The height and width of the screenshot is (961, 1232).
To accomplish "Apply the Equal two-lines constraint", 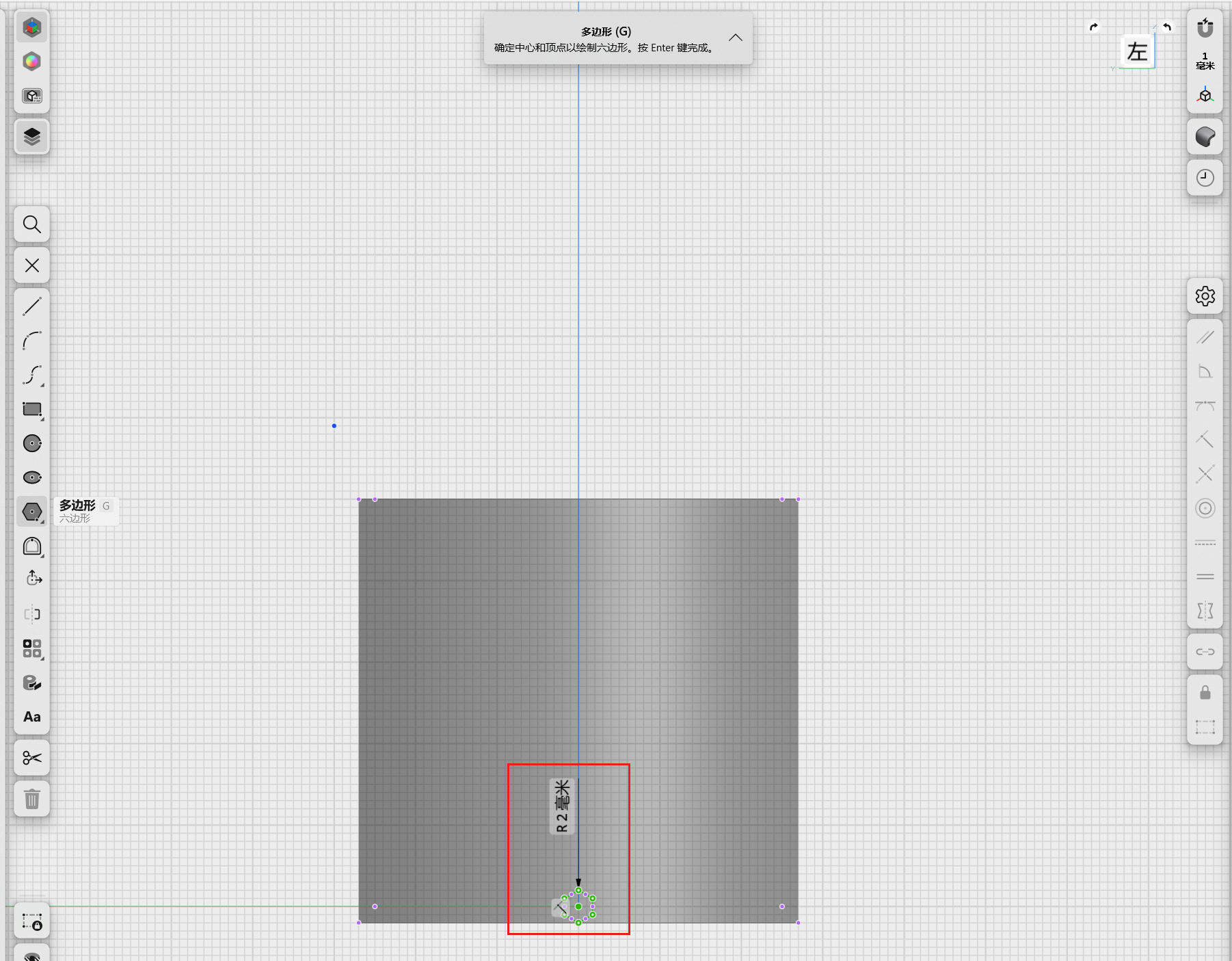I will (x=1205, y=577).
